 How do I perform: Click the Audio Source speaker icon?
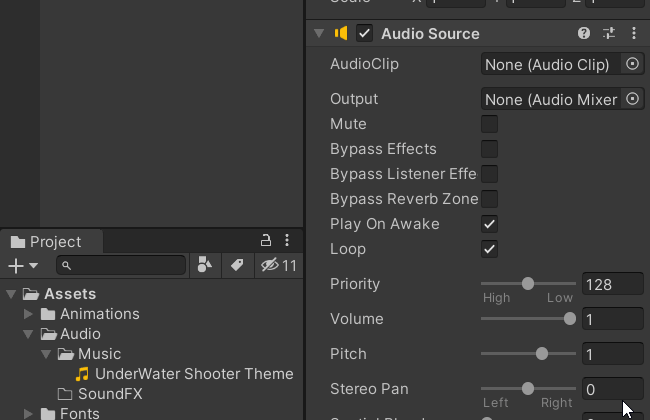341,33
